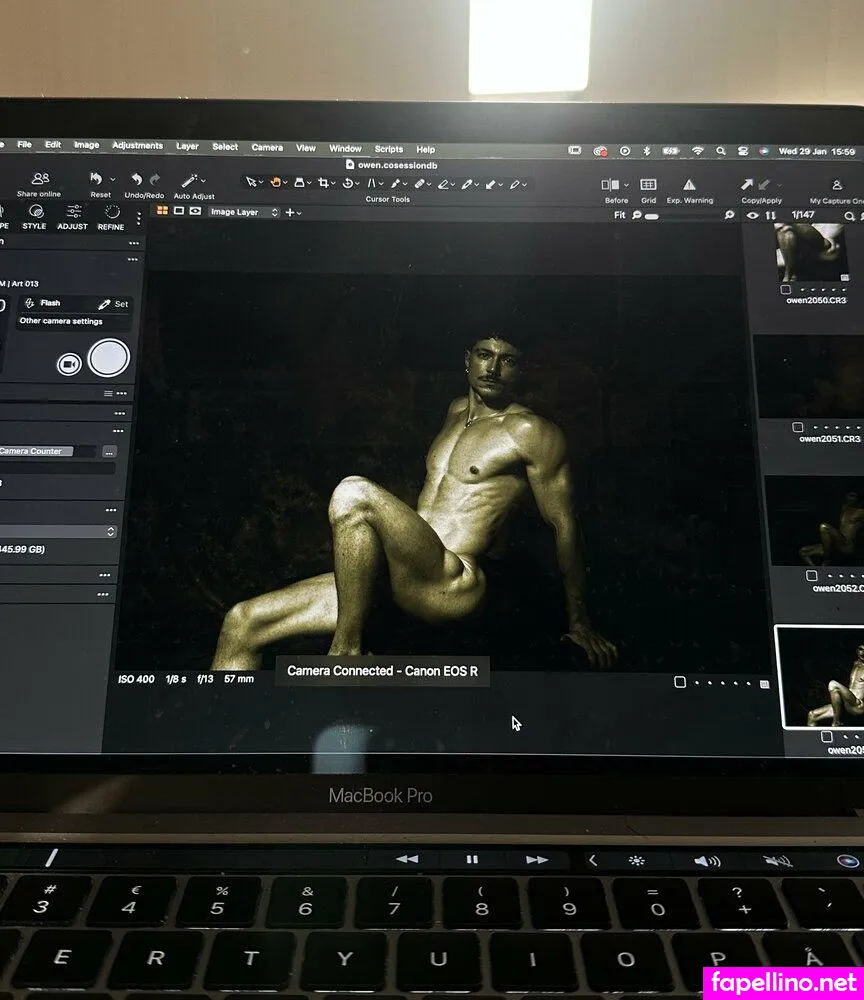
Task: Toggle the Before view comparison
Action: (x=610, y=184)
